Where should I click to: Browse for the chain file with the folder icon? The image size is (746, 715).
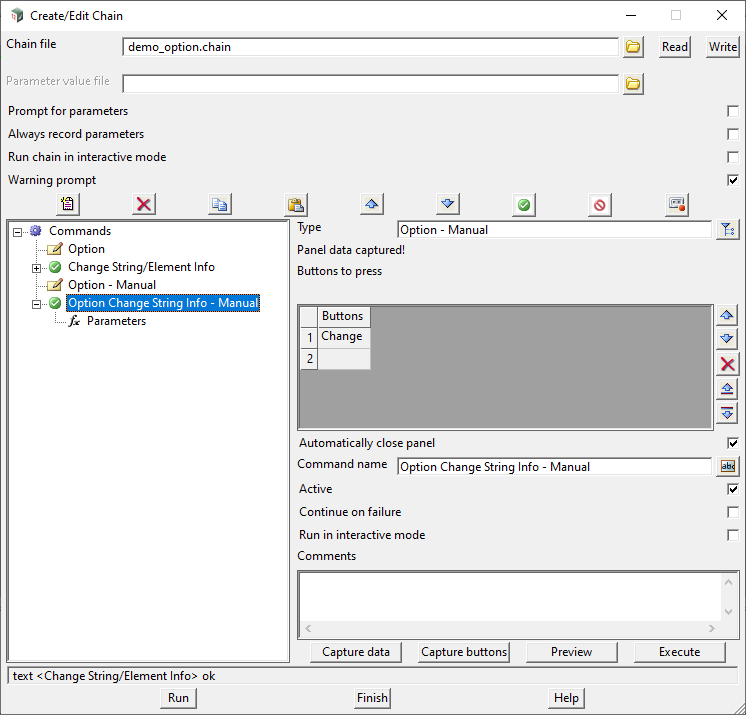[633, 47]
